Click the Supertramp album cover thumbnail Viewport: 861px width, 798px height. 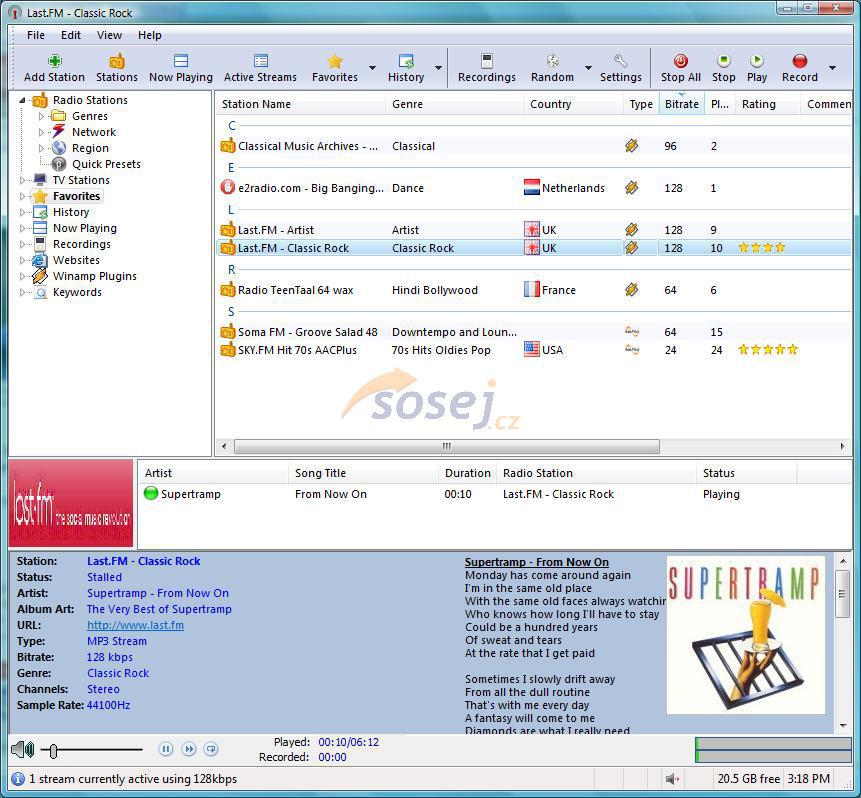click(x=746, y=635)
